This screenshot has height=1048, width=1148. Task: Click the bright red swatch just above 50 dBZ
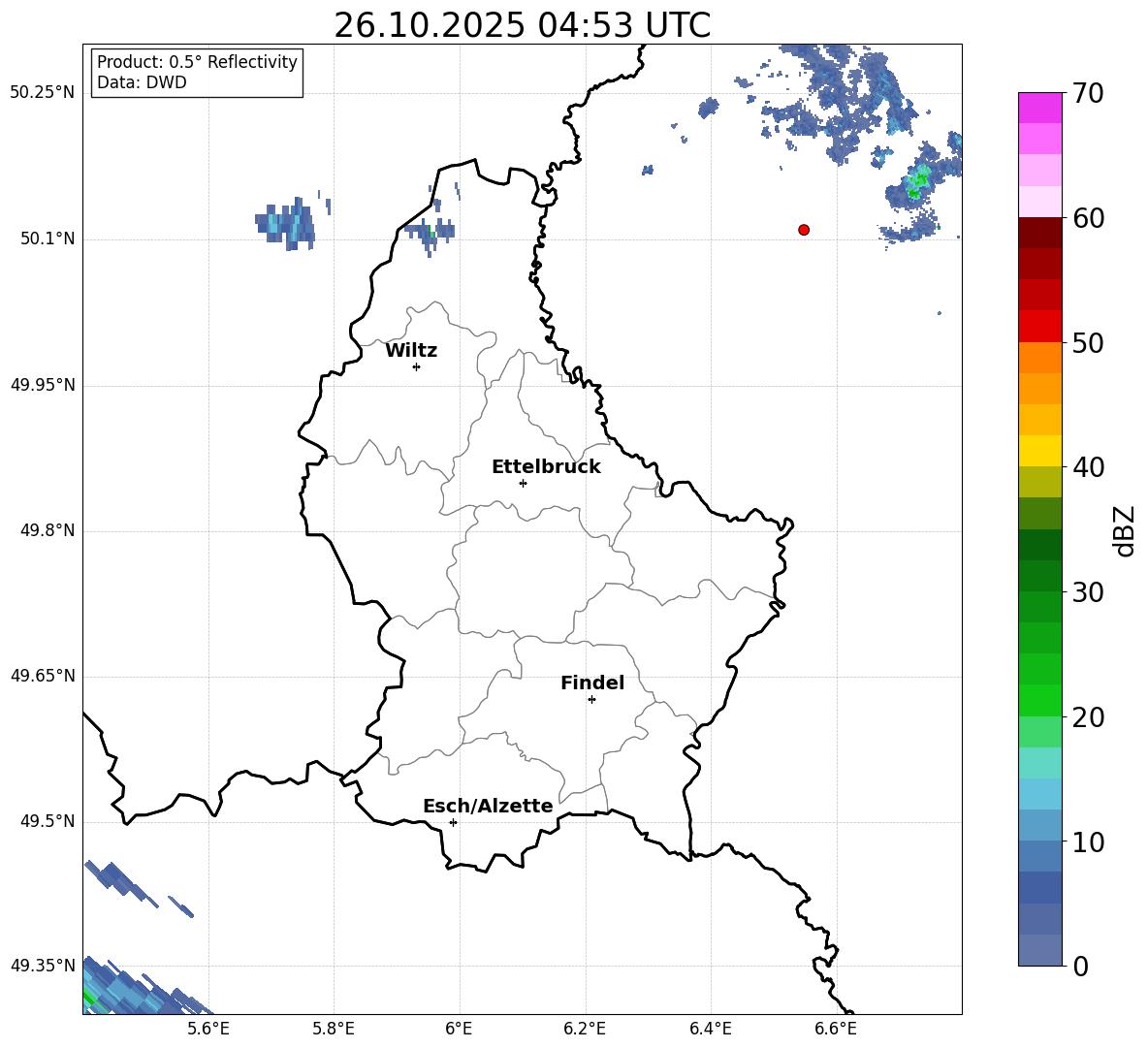1039,327
